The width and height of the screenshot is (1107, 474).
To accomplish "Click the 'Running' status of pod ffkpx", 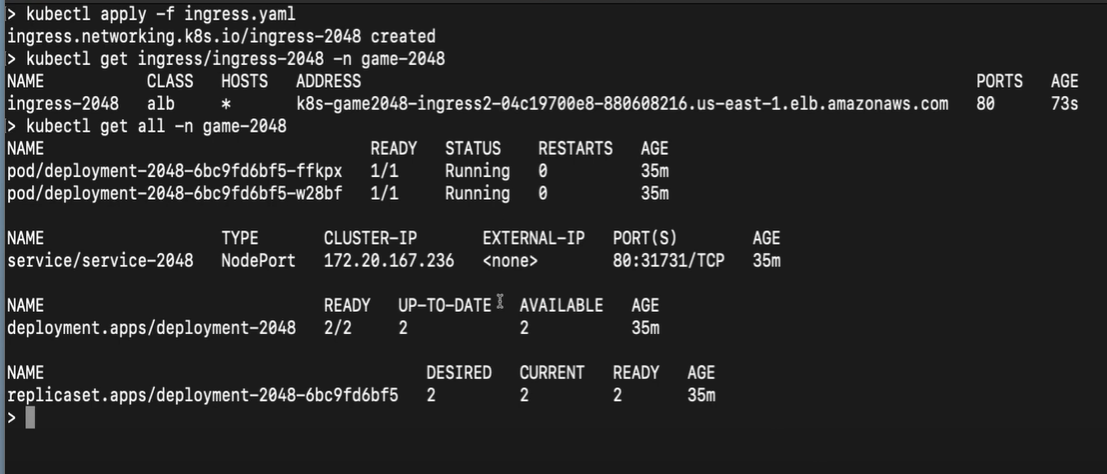I will coord(477,172).
